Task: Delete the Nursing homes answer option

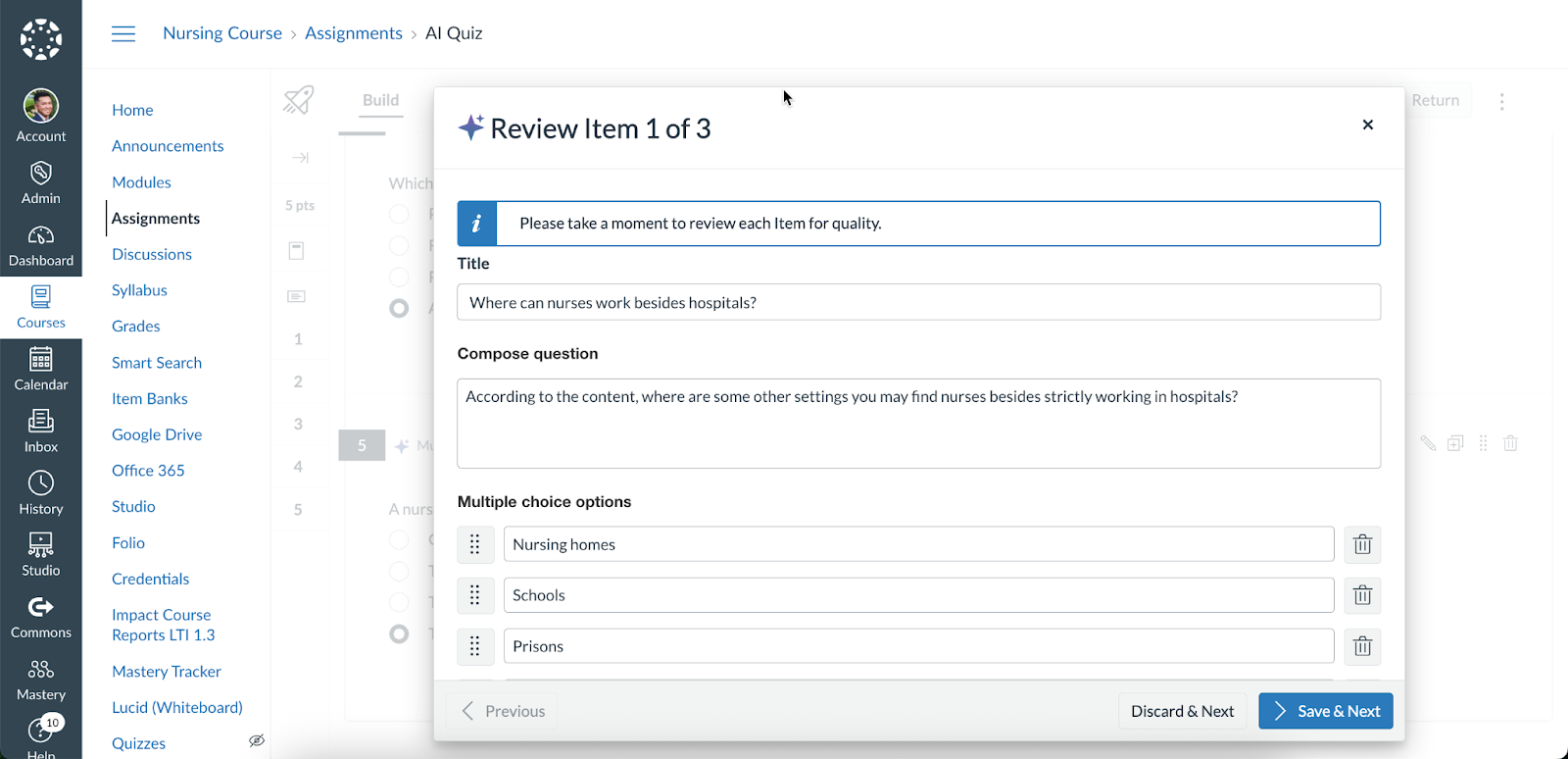Action: click(1362, 544)
